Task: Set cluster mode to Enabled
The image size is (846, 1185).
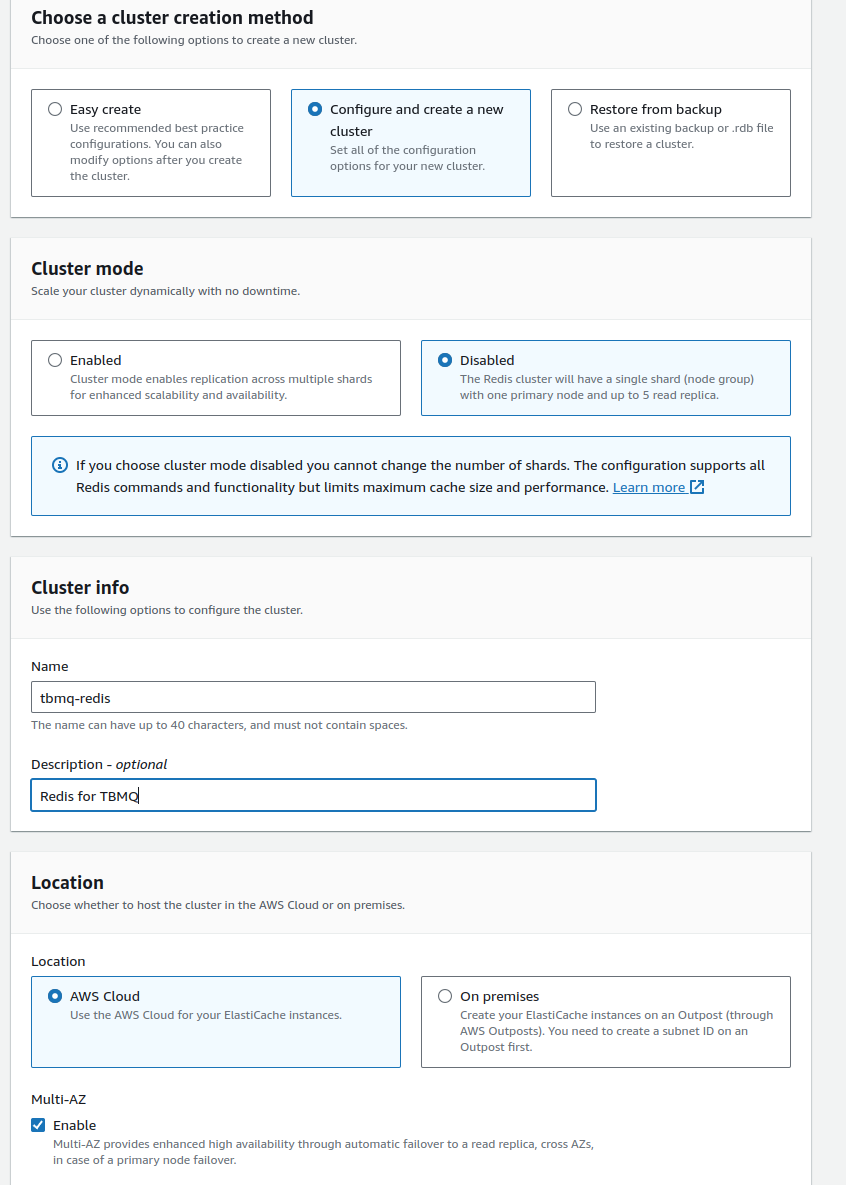Action: pos(55,360)
